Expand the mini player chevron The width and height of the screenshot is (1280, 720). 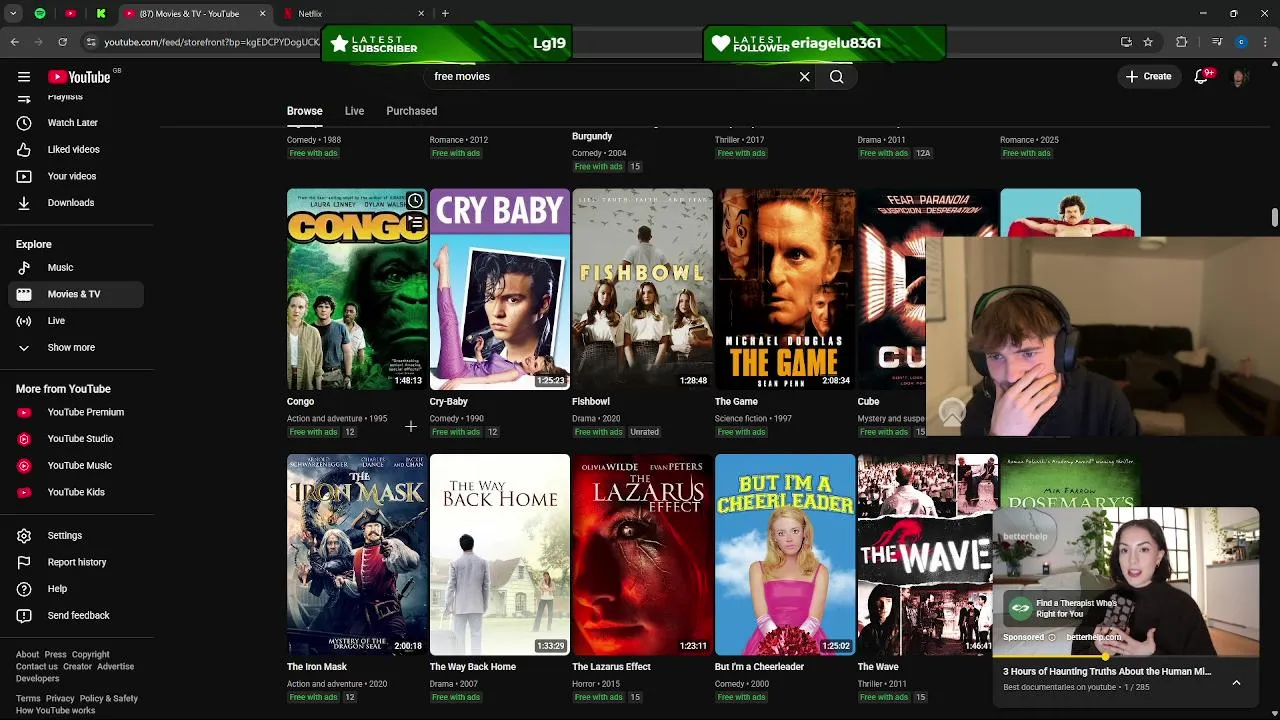1236,682
